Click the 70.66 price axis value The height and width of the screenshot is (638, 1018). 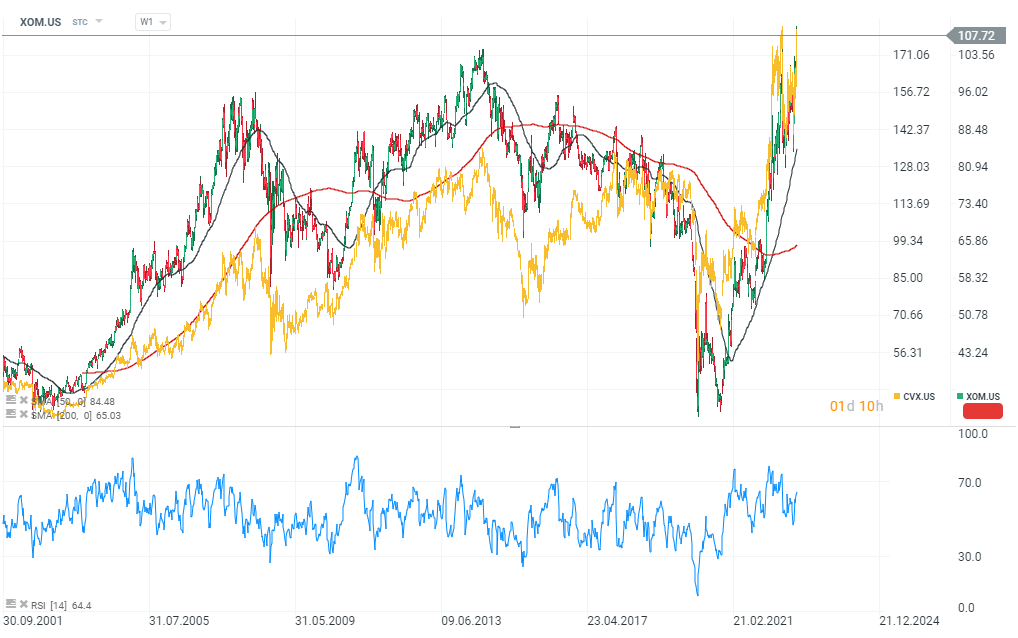pos(908,315)
